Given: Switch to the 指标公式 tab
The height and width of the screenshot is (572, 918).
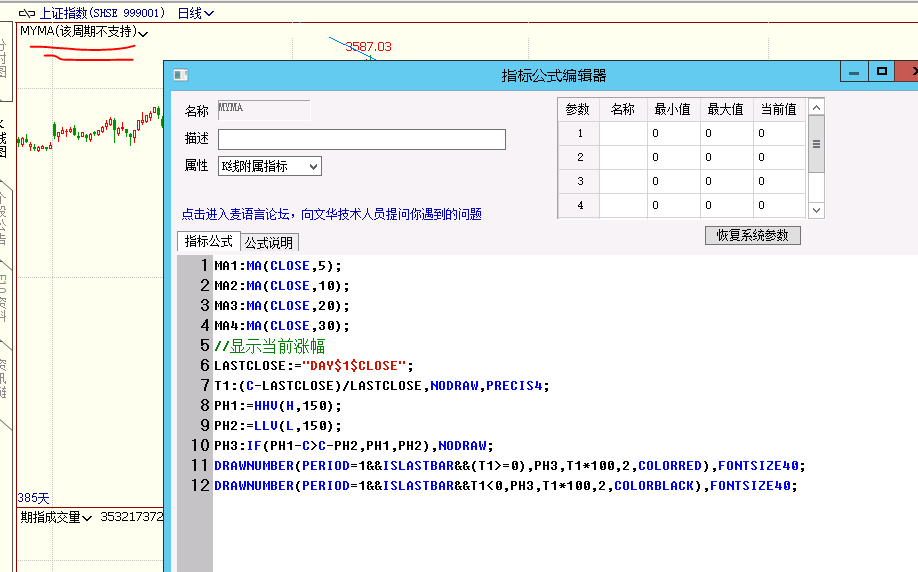Looking at the screenshot, I should coord(207,242).
